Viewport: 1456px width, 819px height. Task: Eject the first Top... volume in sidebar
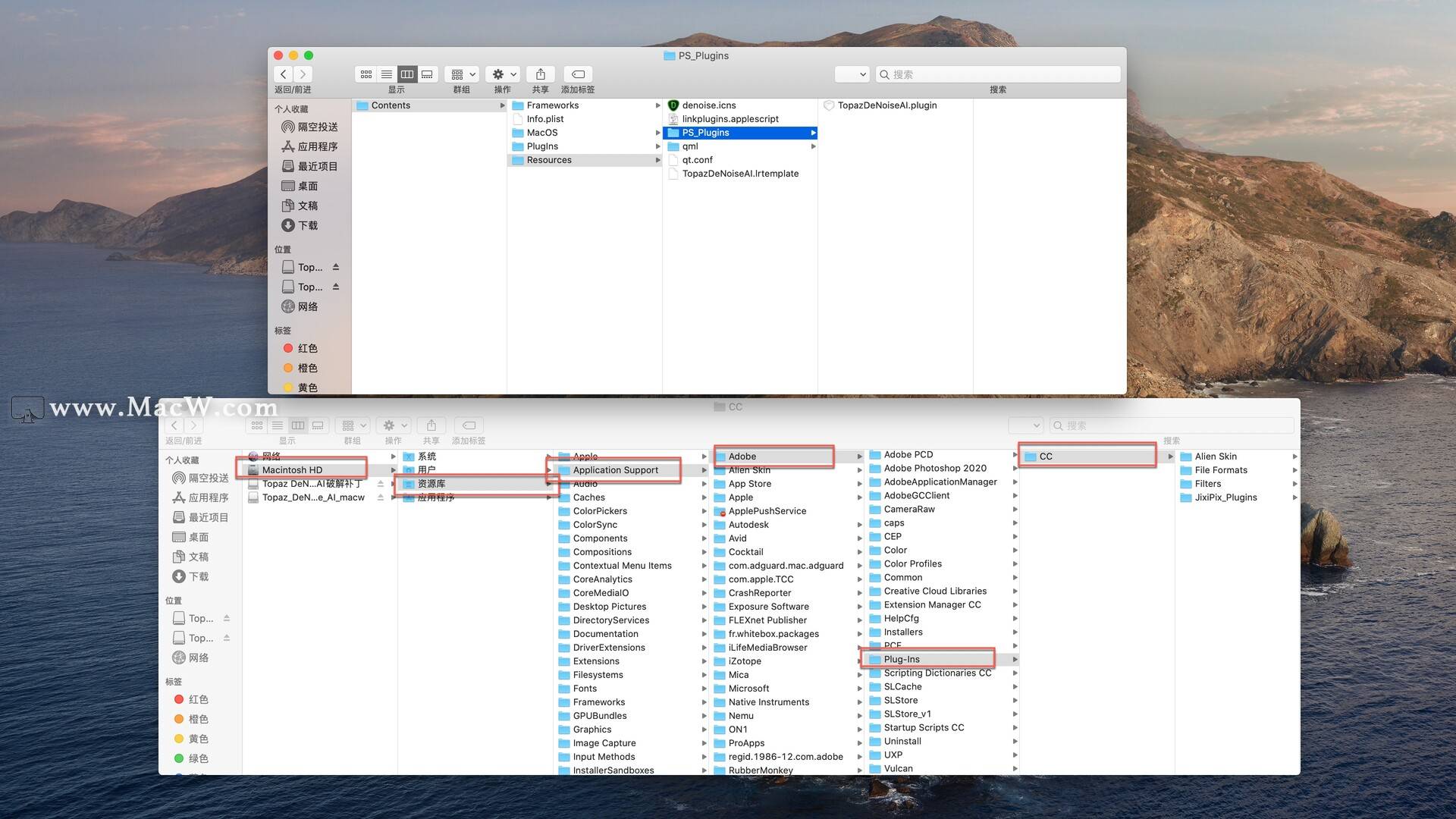pos(336,267)
